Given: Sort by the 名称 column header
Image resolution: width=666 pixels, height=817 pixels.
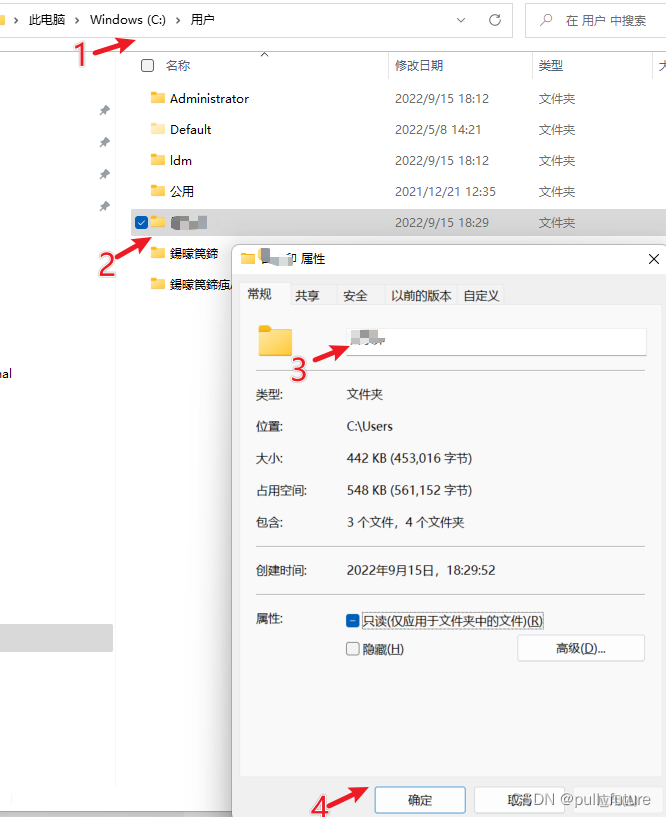Looking at the screenshot, I should (x=178, y=66).
